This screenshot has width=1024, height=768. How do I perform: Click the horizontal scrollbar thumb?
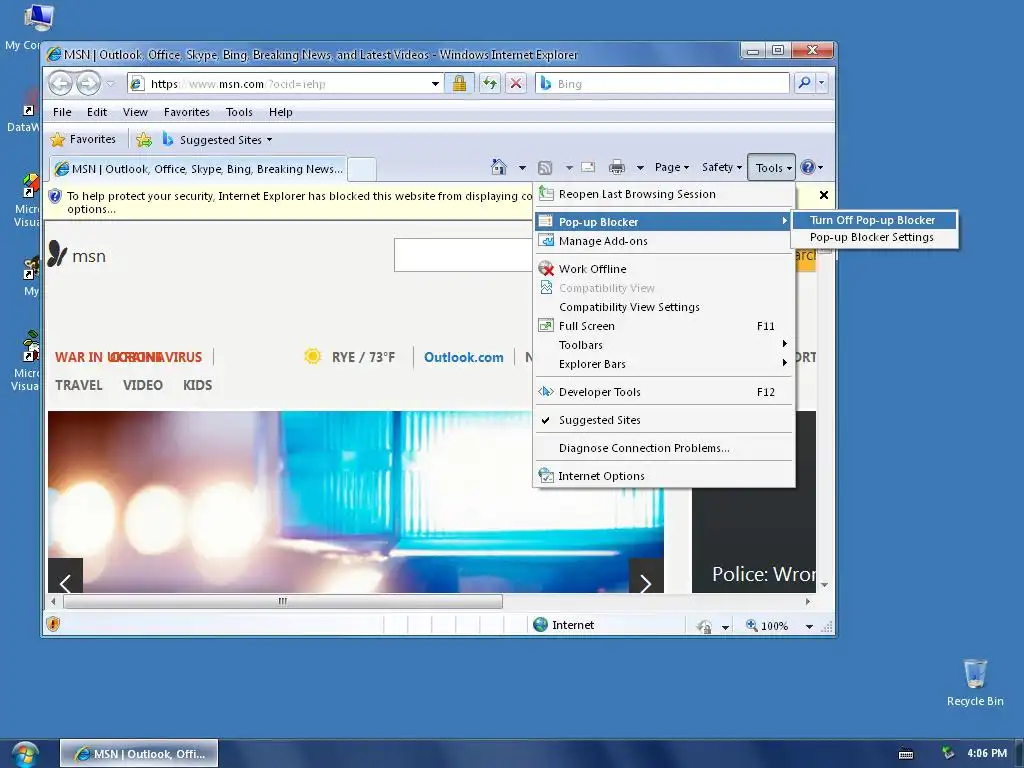tap(283, 601)
